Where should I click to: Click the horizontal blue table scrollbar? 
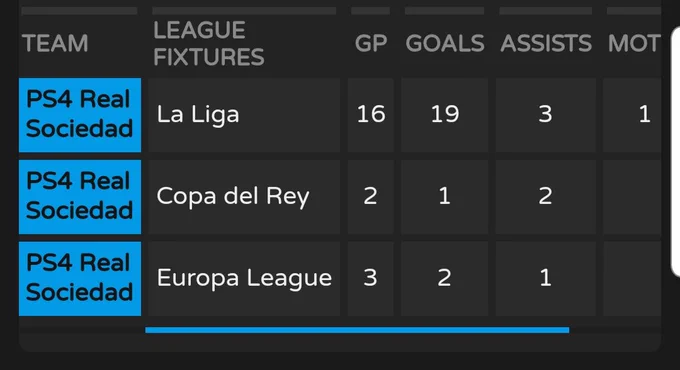357,330
